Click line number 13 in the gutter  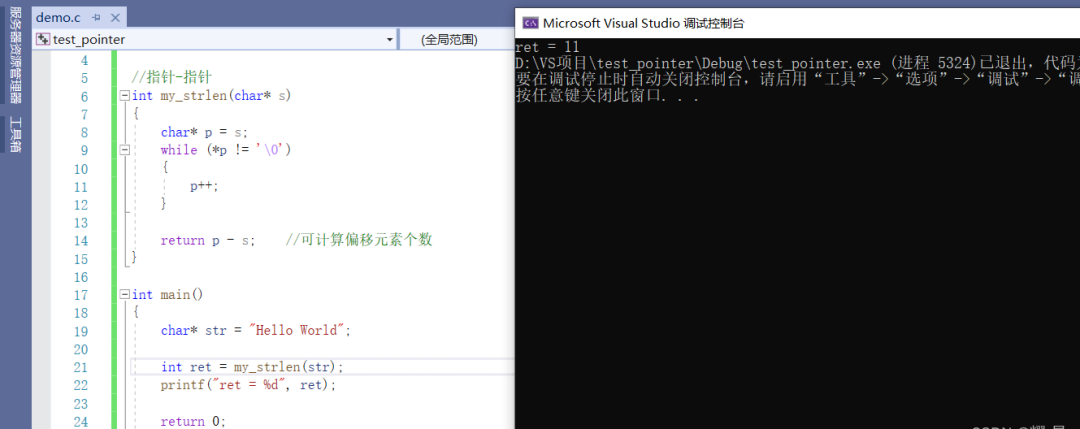(80, 222)
